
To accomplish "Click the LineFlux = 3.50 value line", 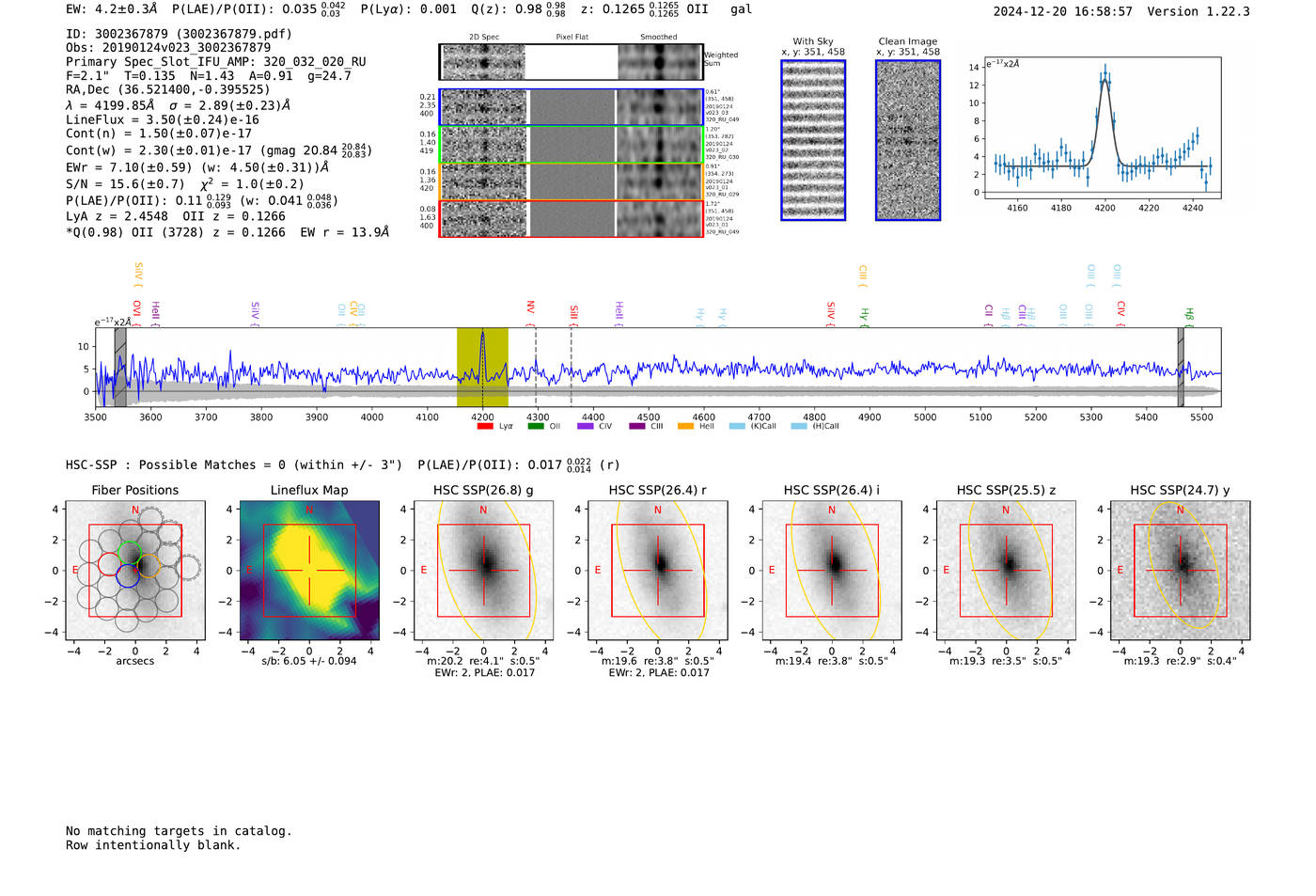I will pyautogui.click(x=163, y=120).
